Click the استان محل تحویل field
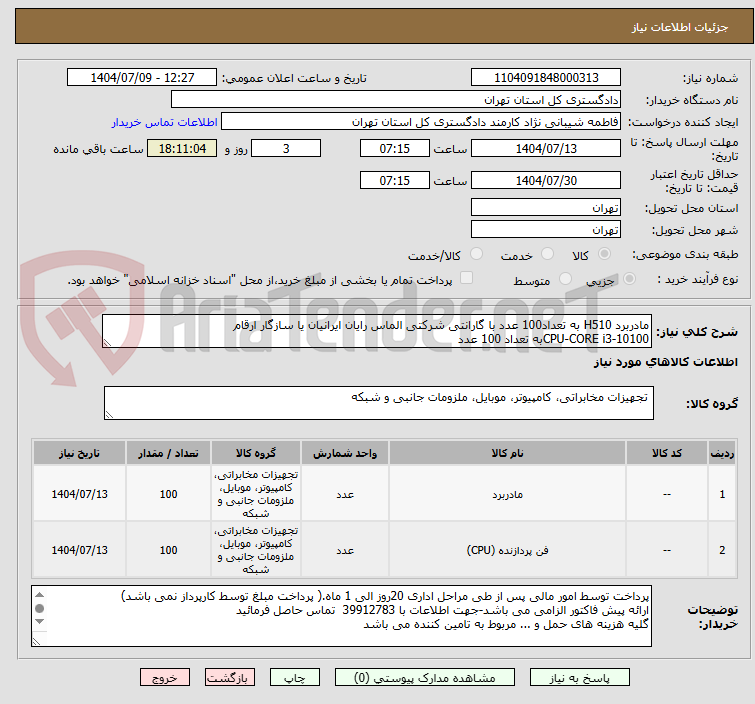 [x=546, y=208]
